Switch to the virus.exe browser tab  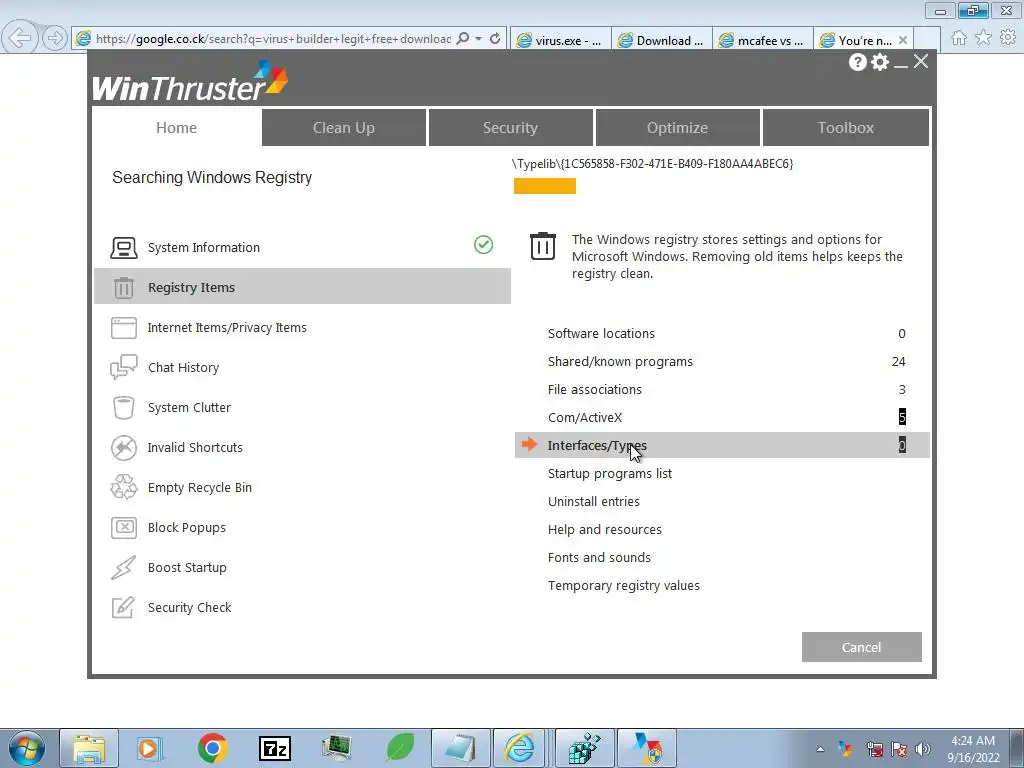pos(560,40)
